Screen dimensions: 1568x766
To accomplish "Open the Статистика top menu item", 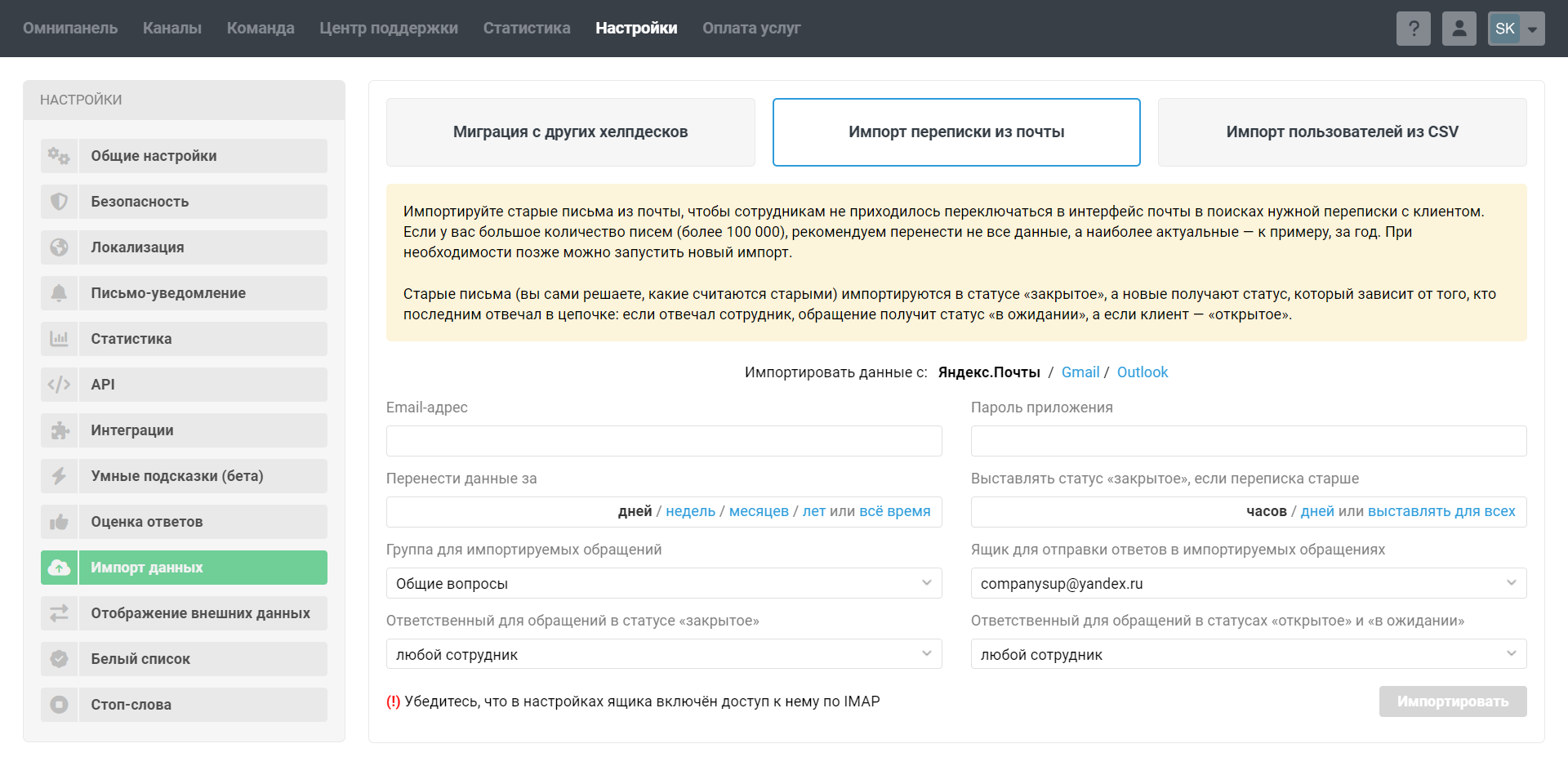I will click(x=526, y=29).
